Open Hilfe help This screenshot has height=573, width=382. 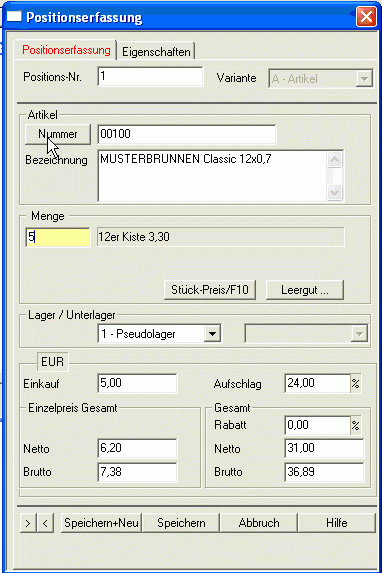(337, 523)
